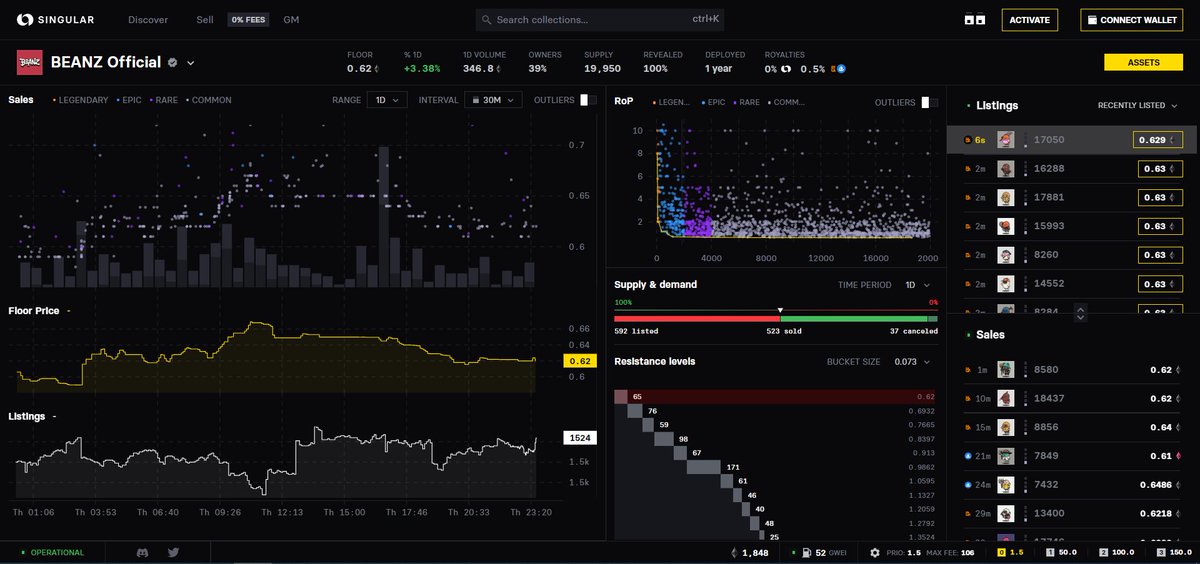The image size is (1200, 564).
Task: Click the 0.63 price button for 16288
Action: coord(1162,169)
